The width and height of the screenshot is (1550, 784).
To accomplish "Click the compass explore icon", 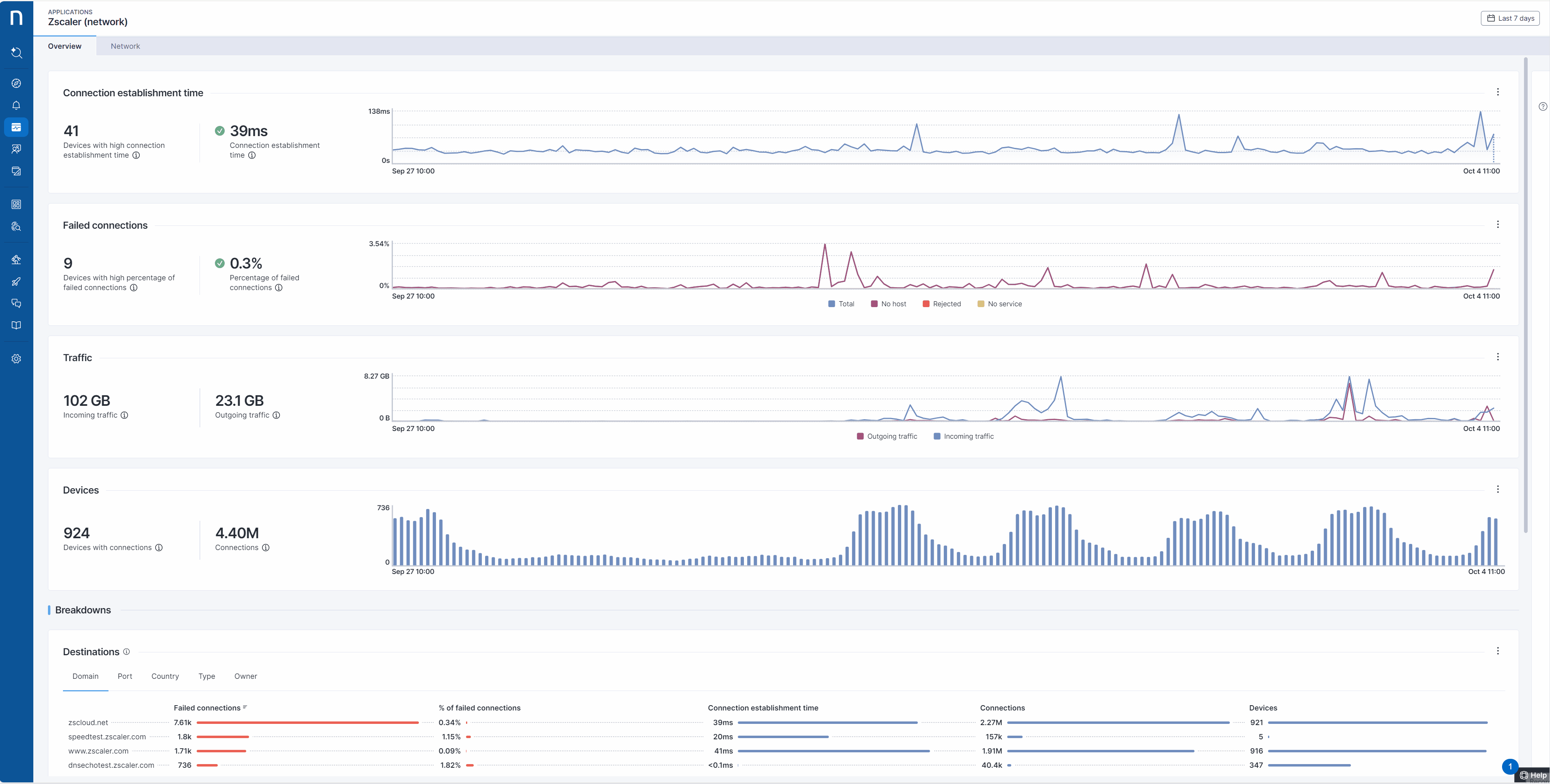I will point(16,83).
